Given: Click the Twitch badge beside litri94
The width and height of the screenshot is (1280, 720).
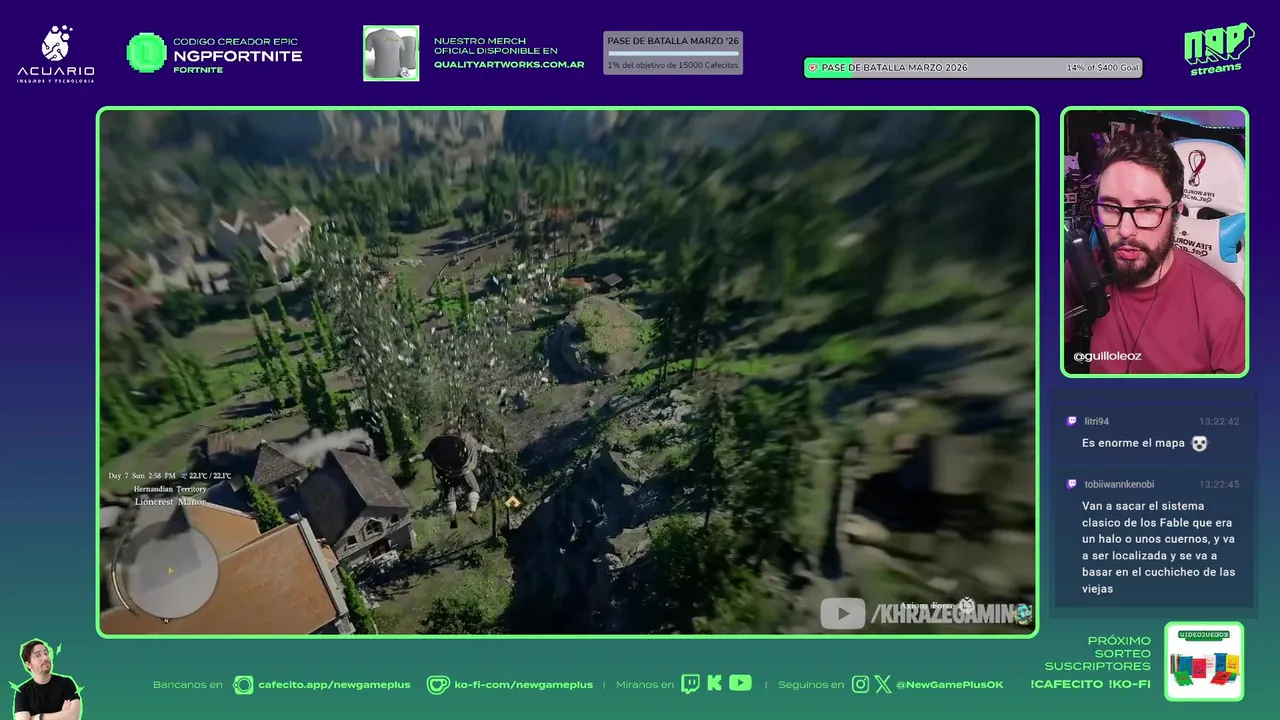Looking at the screenshot, I should tap(1072, 422).
